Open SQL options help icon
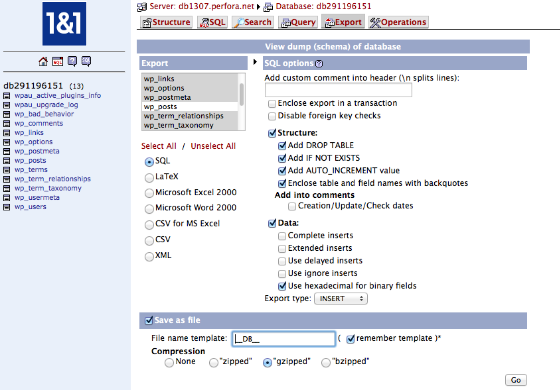The width and height of the screenshot is (560, 390). 319,64
